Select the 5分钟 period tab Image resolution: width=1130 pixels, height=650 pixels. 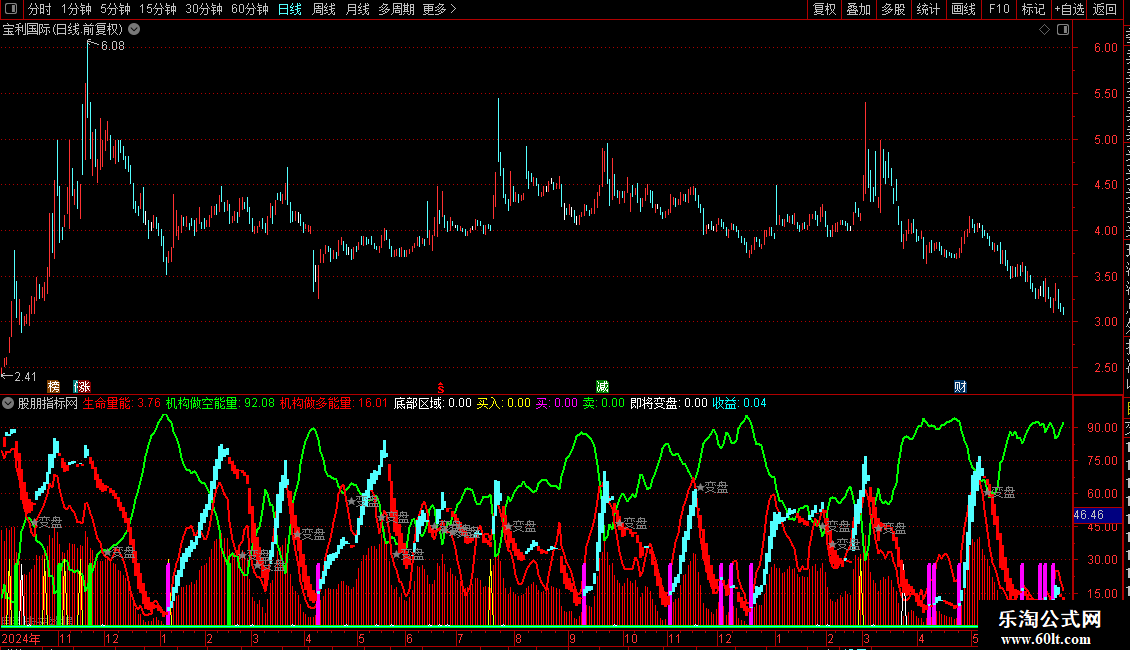click(115, 9)
